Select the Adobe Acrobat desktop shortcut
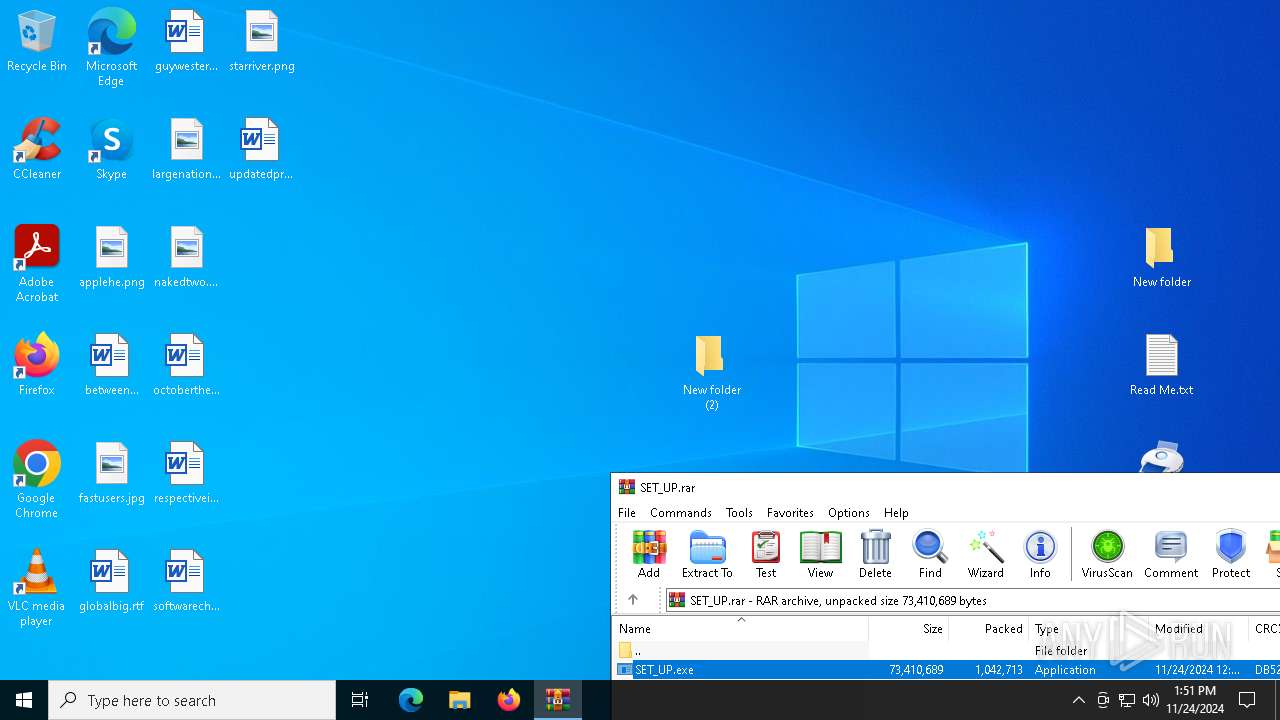The height and width of the screenshot is (720, 1280). point(37,264)
